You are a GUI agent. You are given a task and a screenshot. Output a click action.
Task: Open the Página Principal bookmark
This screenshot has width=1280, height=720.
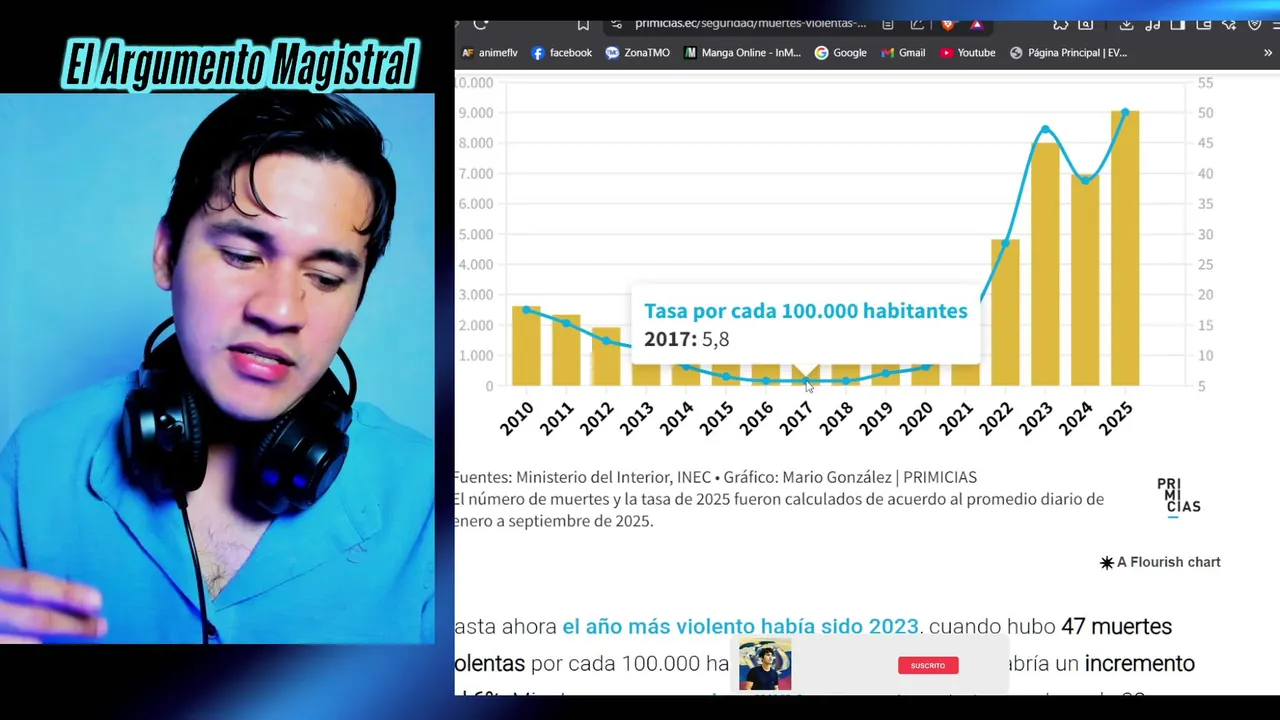[1068, 53]
